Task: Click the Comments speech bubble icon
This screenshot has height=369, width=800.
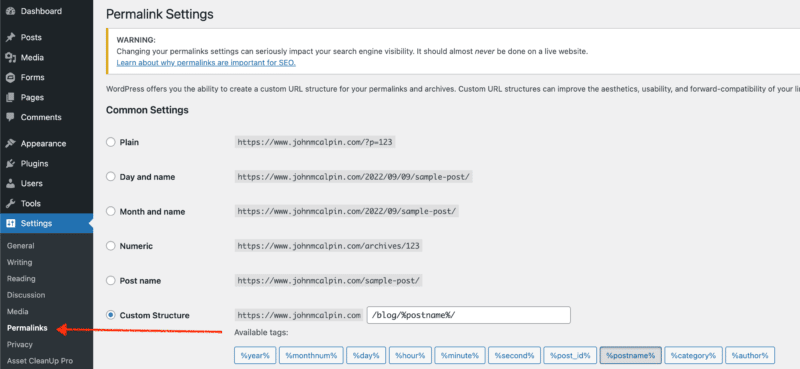Action: click(x=10, y=117)
